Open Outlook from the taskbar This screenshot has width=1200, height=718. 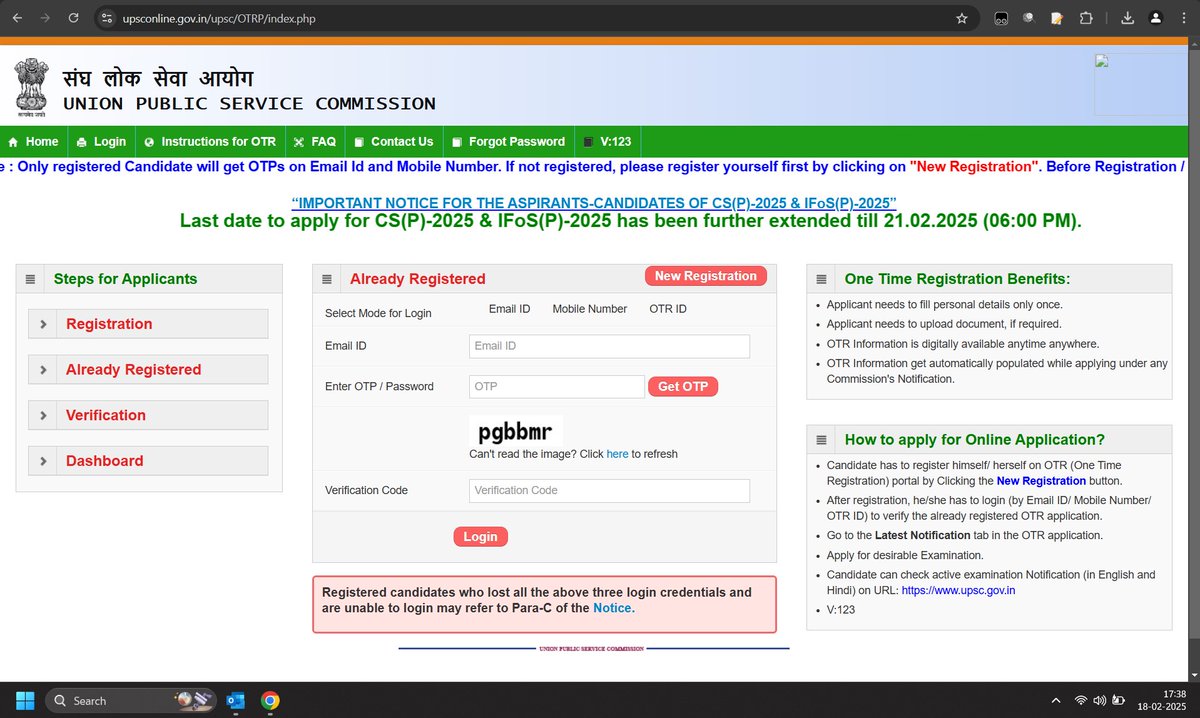click(236, 700)
